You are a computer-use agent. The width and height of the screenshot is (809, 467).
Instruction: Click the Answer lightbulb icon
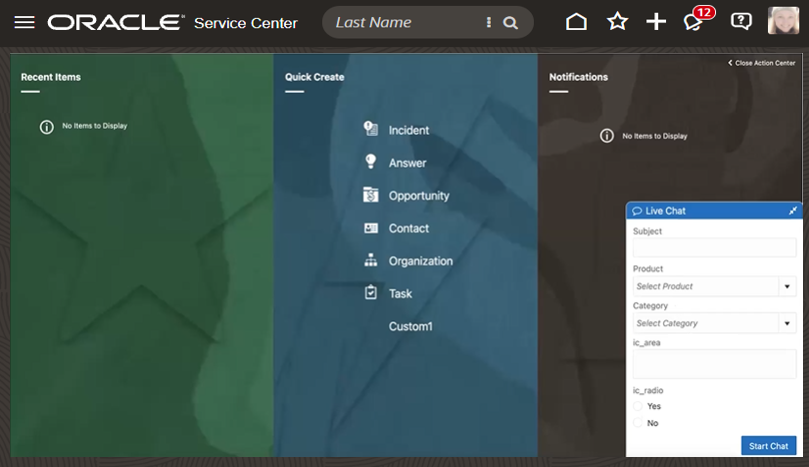pos(370,162)
